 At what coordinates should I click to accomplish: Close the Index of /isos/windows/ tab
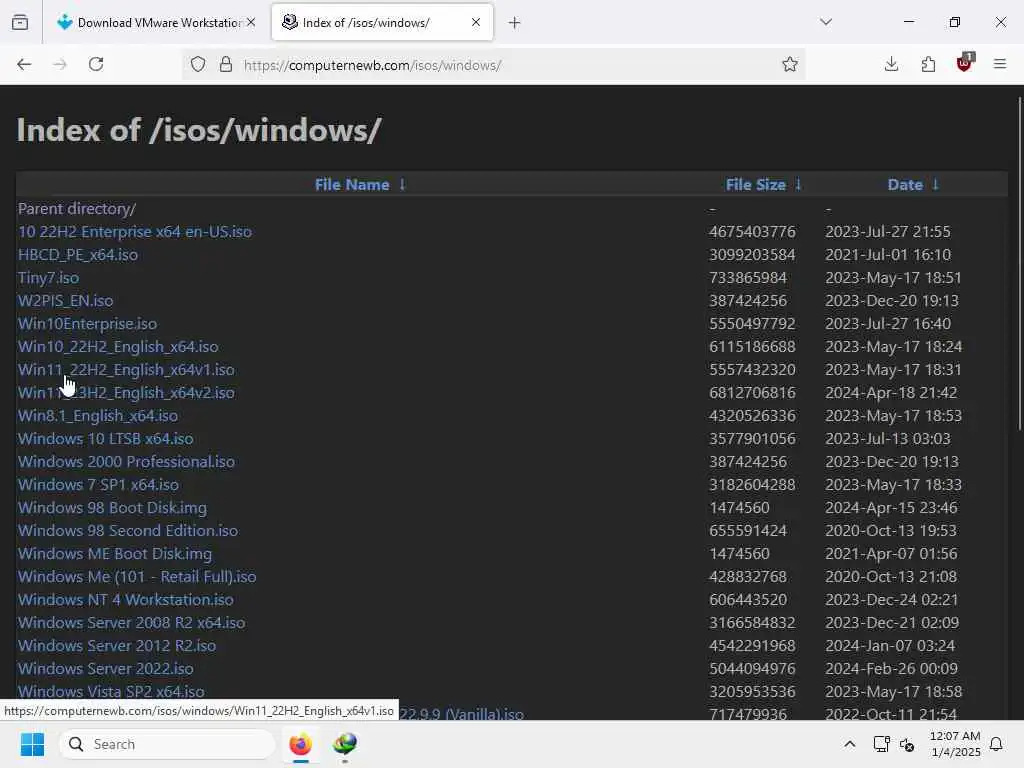pos(476,22)
